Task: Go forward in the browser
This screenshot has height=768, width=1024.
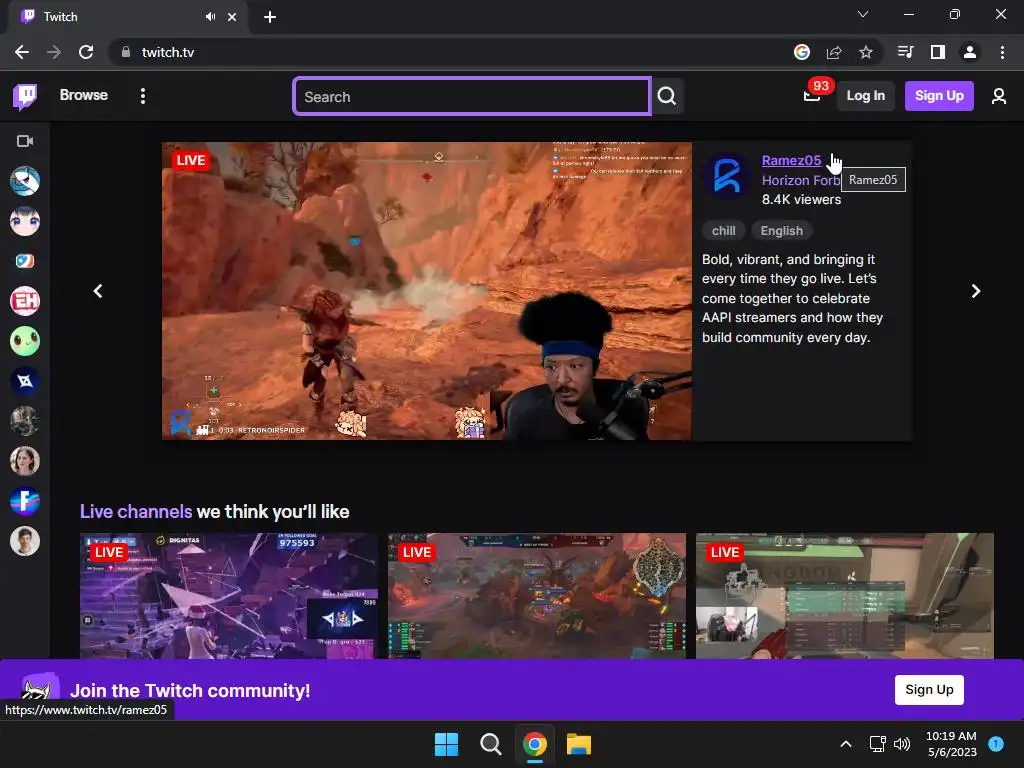Action: tap(54, 52)
